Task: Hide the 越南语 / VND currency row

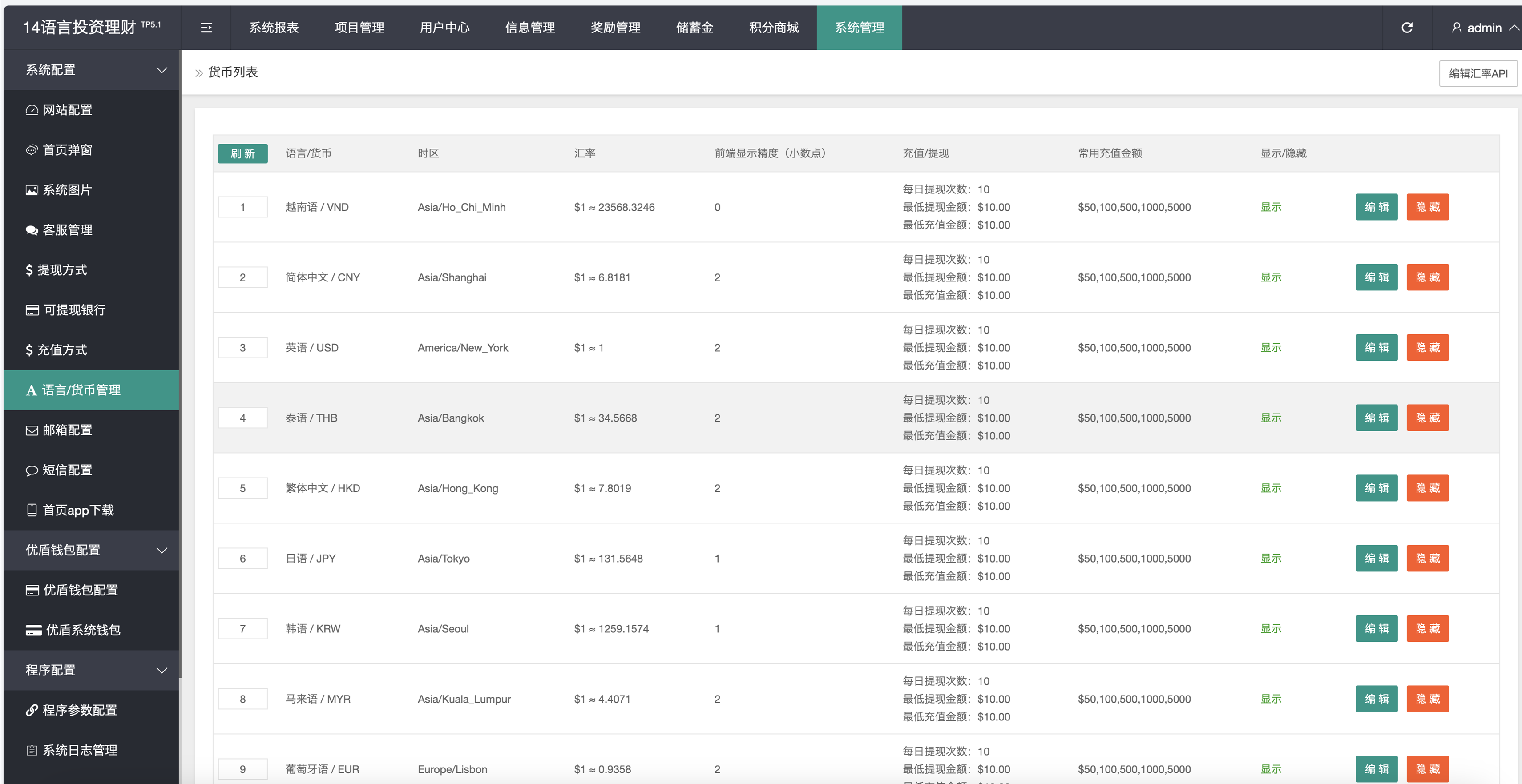Action: pos(1427,207)
